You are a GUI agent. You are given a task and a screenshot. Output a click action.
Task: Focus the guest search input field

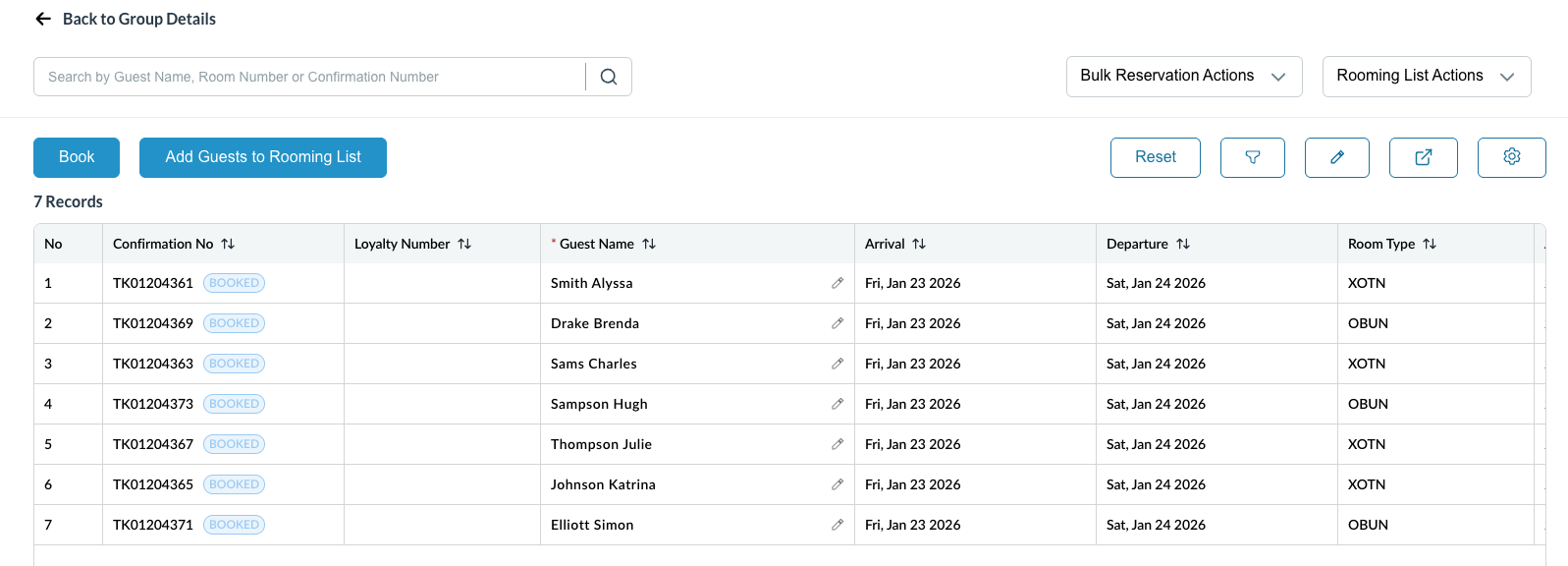309,77
